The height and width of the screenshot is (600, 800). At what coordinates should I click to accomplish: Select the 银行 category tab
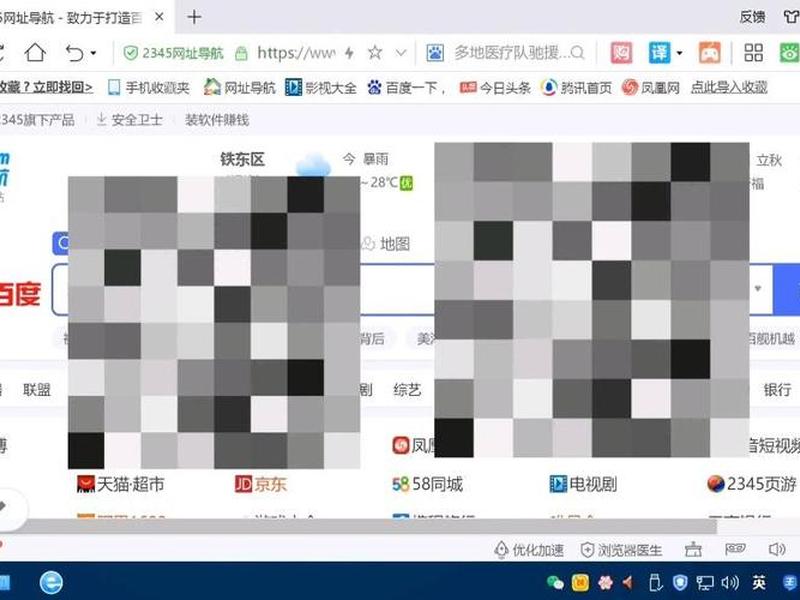coord(778,390)
